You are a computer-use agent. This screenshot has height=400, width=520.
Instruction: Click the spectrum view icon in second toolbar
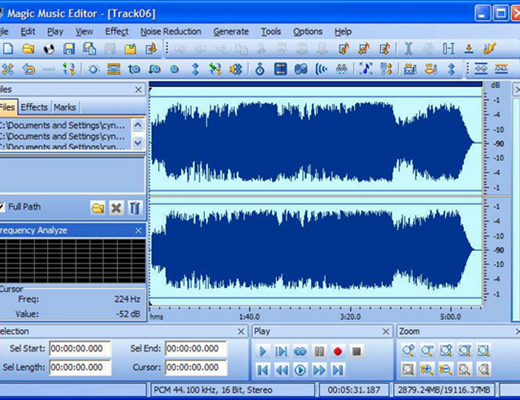pos(280,69)
